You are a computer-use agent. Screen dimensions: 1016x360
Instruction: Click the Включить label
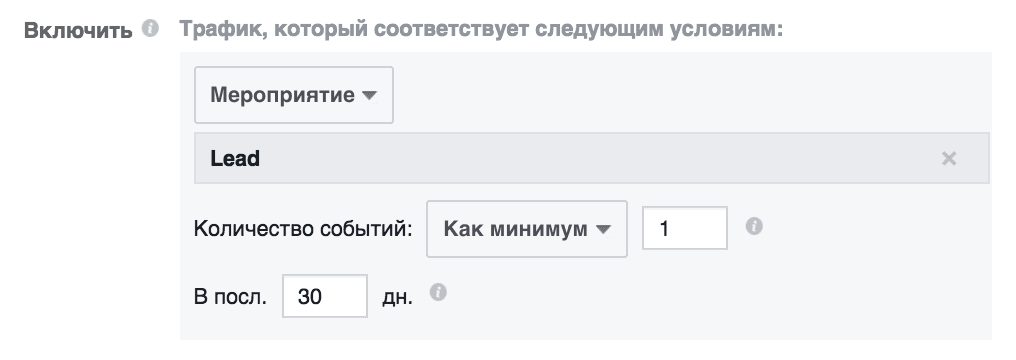pos(78,30)
